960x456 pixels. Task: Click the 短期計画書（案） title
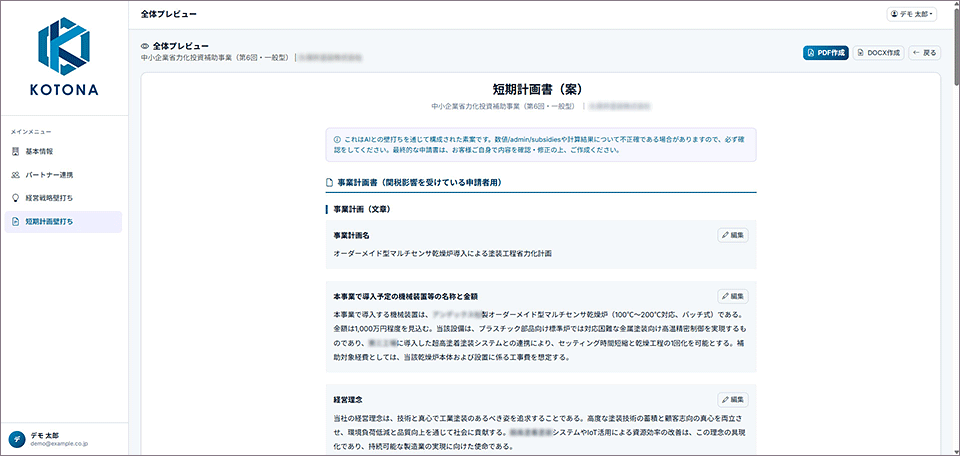(x=541, y=90)
